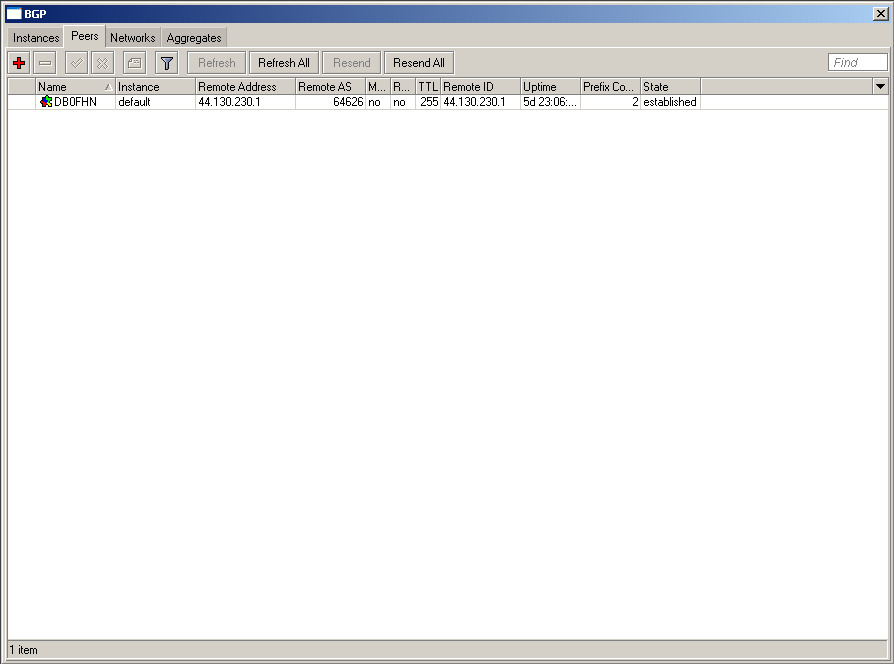Switch to the Instances tab
The width and height of the screenshot is (894, 664).
pos(36,38)
